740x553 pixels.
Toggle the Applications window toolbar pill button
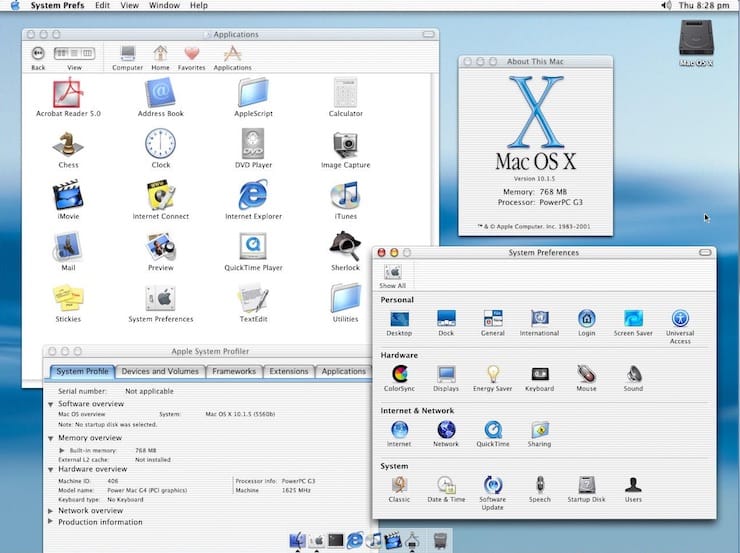point(429,34)
